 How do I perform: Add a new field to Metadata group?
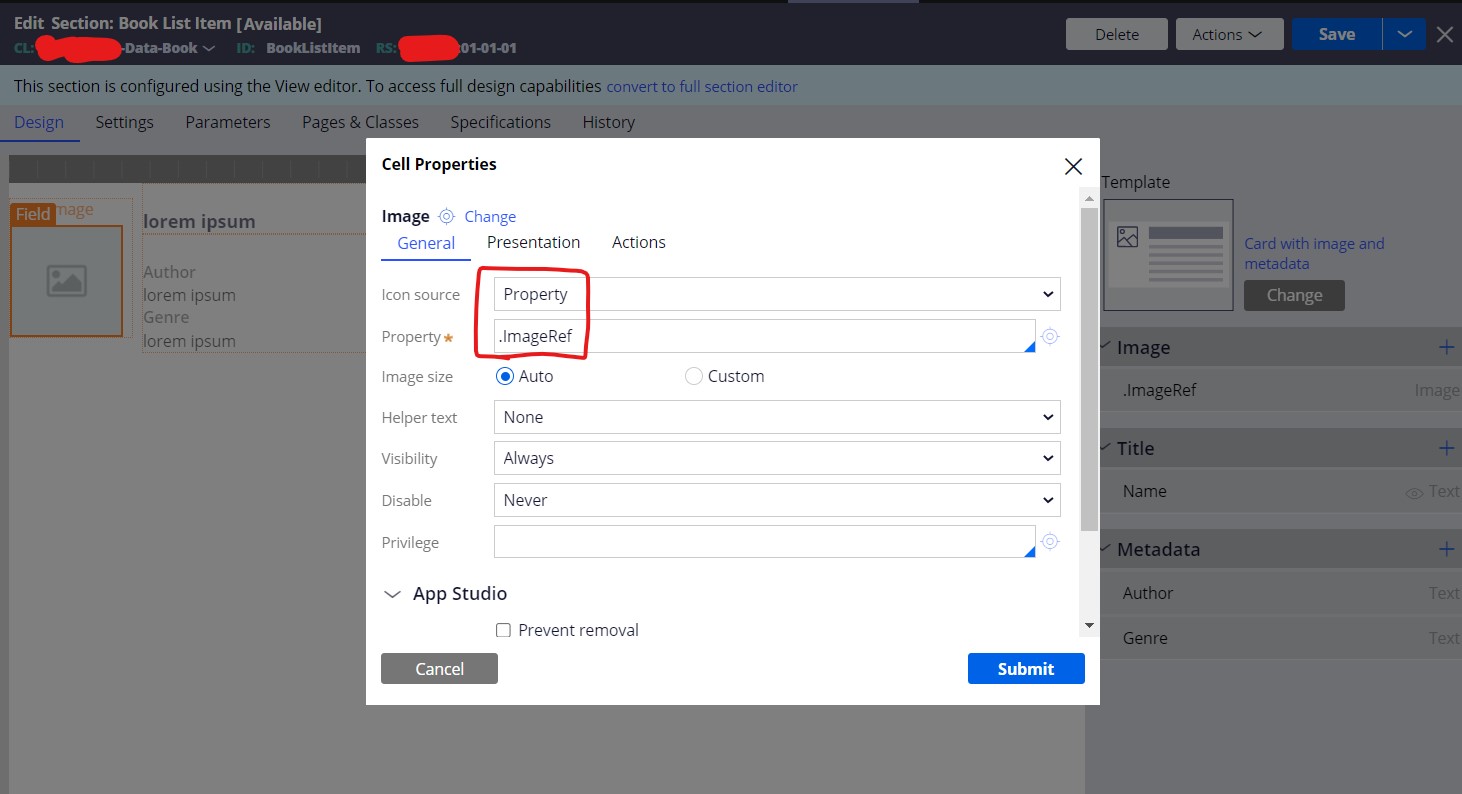[1446, 549]
